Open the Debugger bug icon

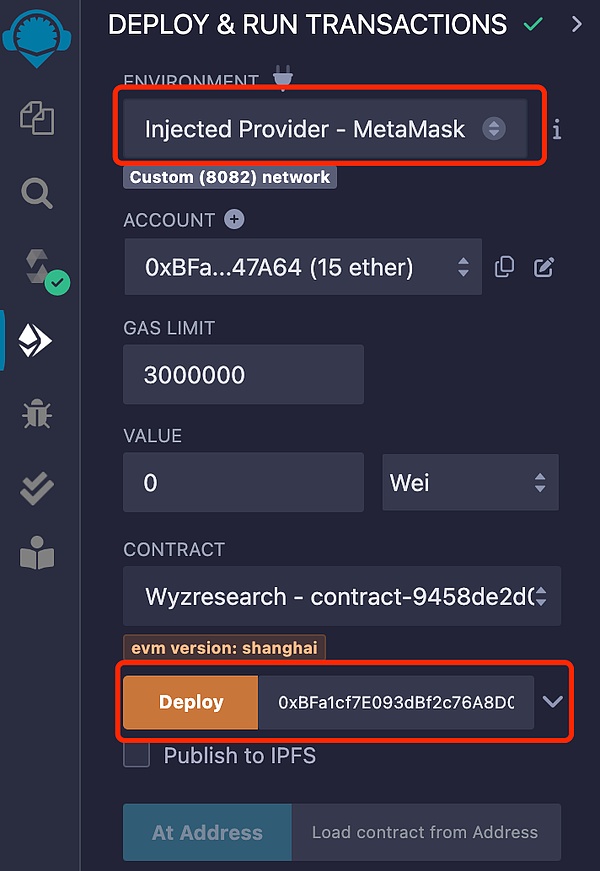[37, 414]
